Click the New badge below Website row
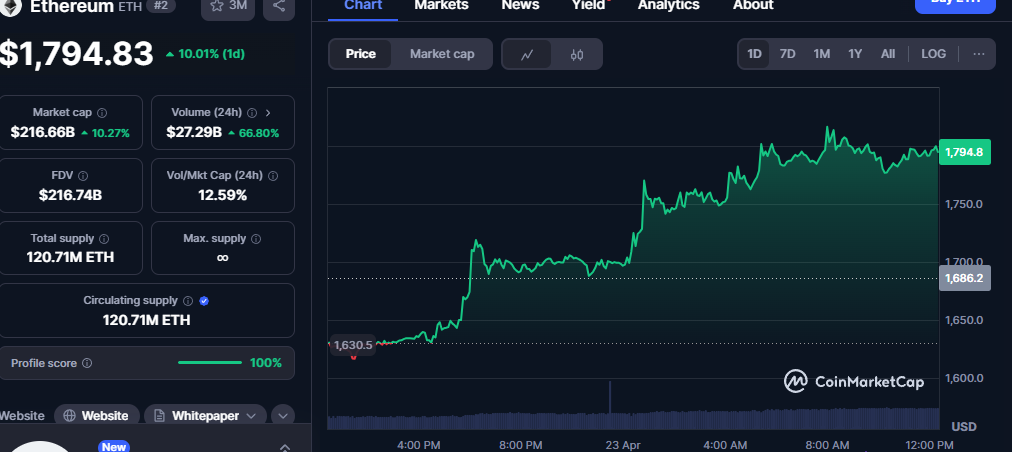The image size is (1012, 452). tap(114, 447)
